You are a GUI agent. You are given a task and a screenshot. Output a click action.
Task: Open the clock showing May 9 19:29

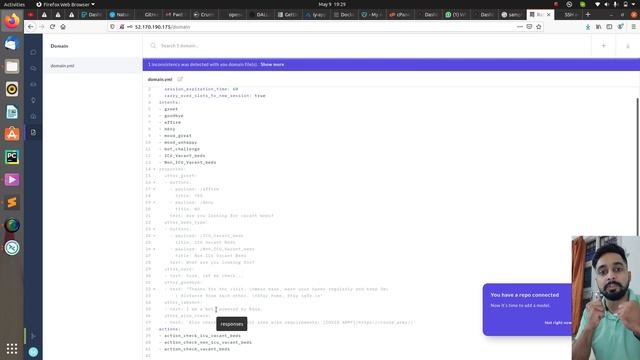click(332, 4)
